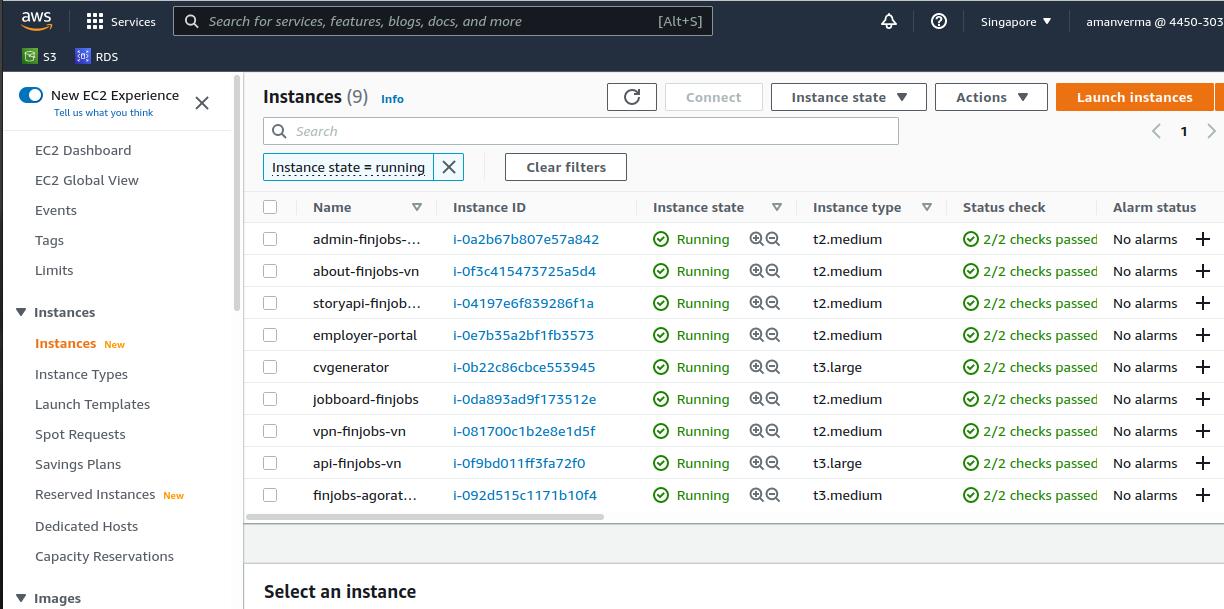Zoom in filter icon for admin-finjobs row
This screenshot has height=609, width=1224.
[757, 239]
